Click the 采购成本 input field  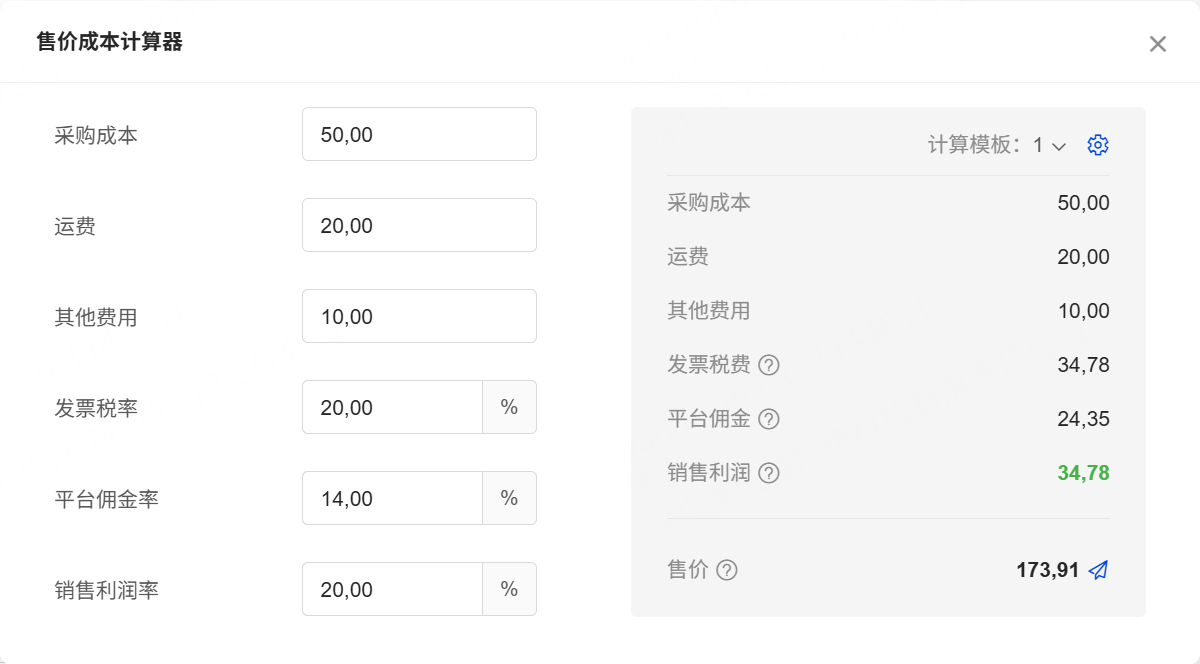tap(419, 134)
